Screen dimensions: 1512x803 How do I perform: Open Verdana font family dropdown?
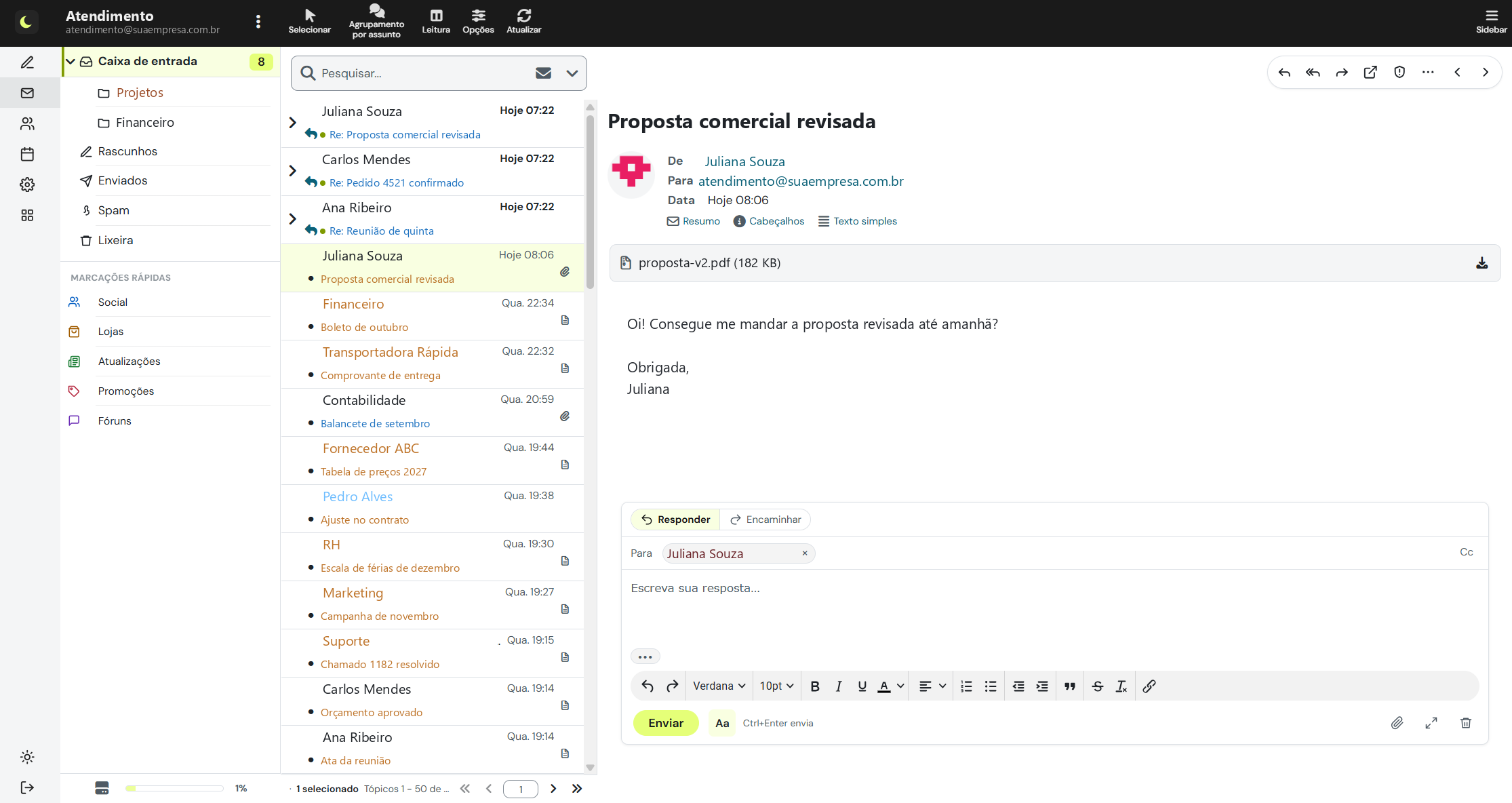(719, 686)
